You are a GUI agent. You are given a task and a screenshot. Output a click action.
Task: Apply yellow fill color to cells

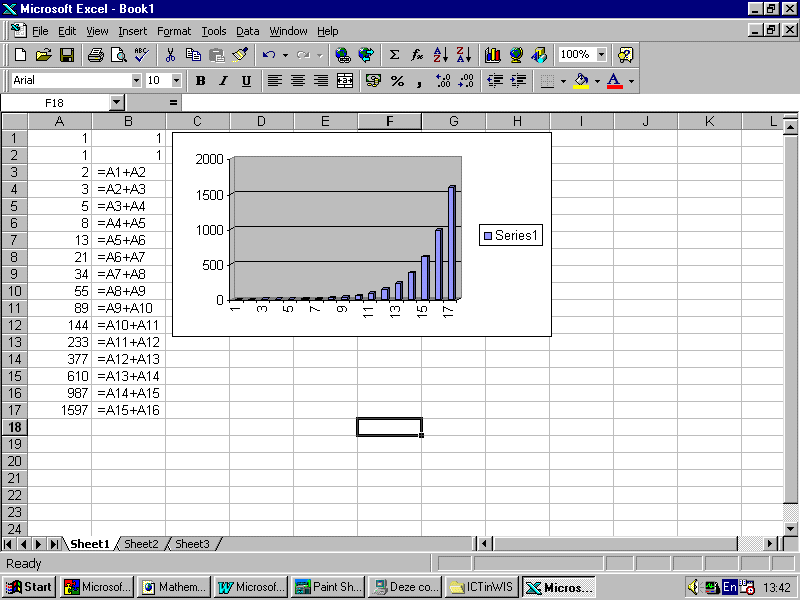(581, 81)
